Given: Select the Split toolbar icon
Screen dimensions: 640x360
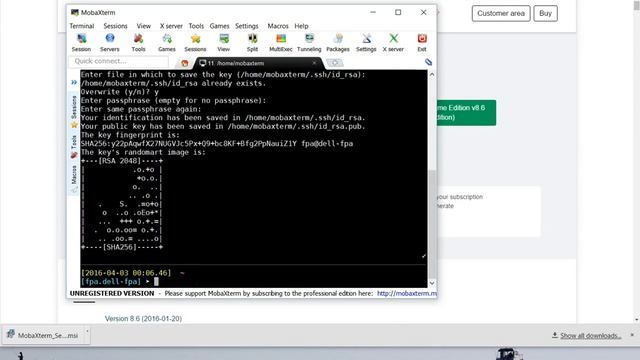Looking at the screenshot, I should pyautogui.click(x=252, y=42).
